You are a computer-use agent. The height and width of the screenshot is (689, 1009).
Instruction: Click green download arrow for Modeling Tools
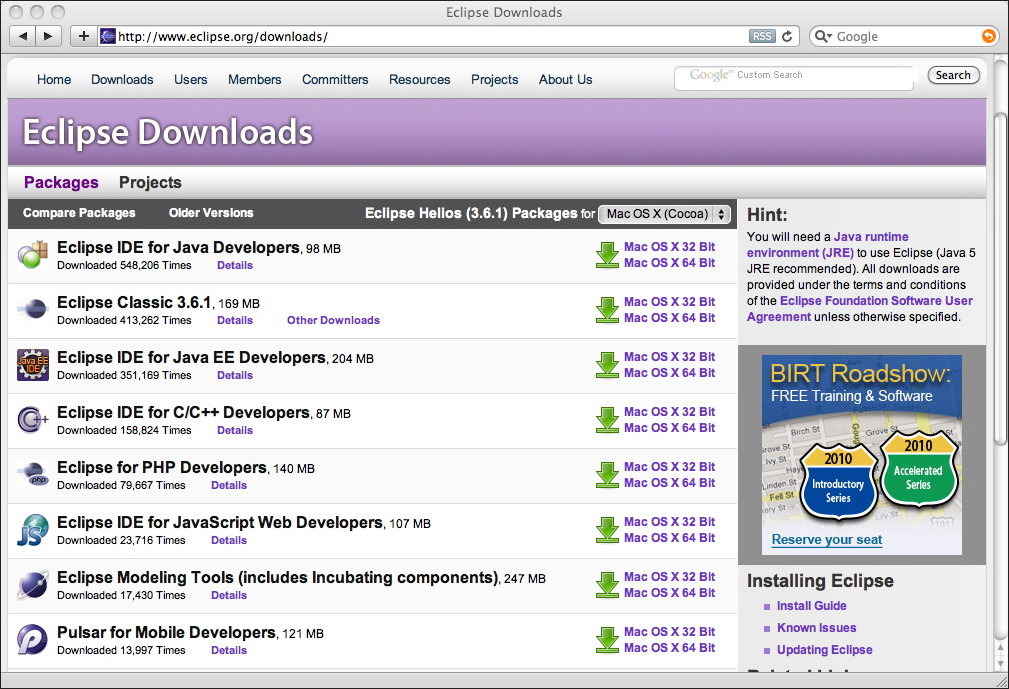click(607, 585)
